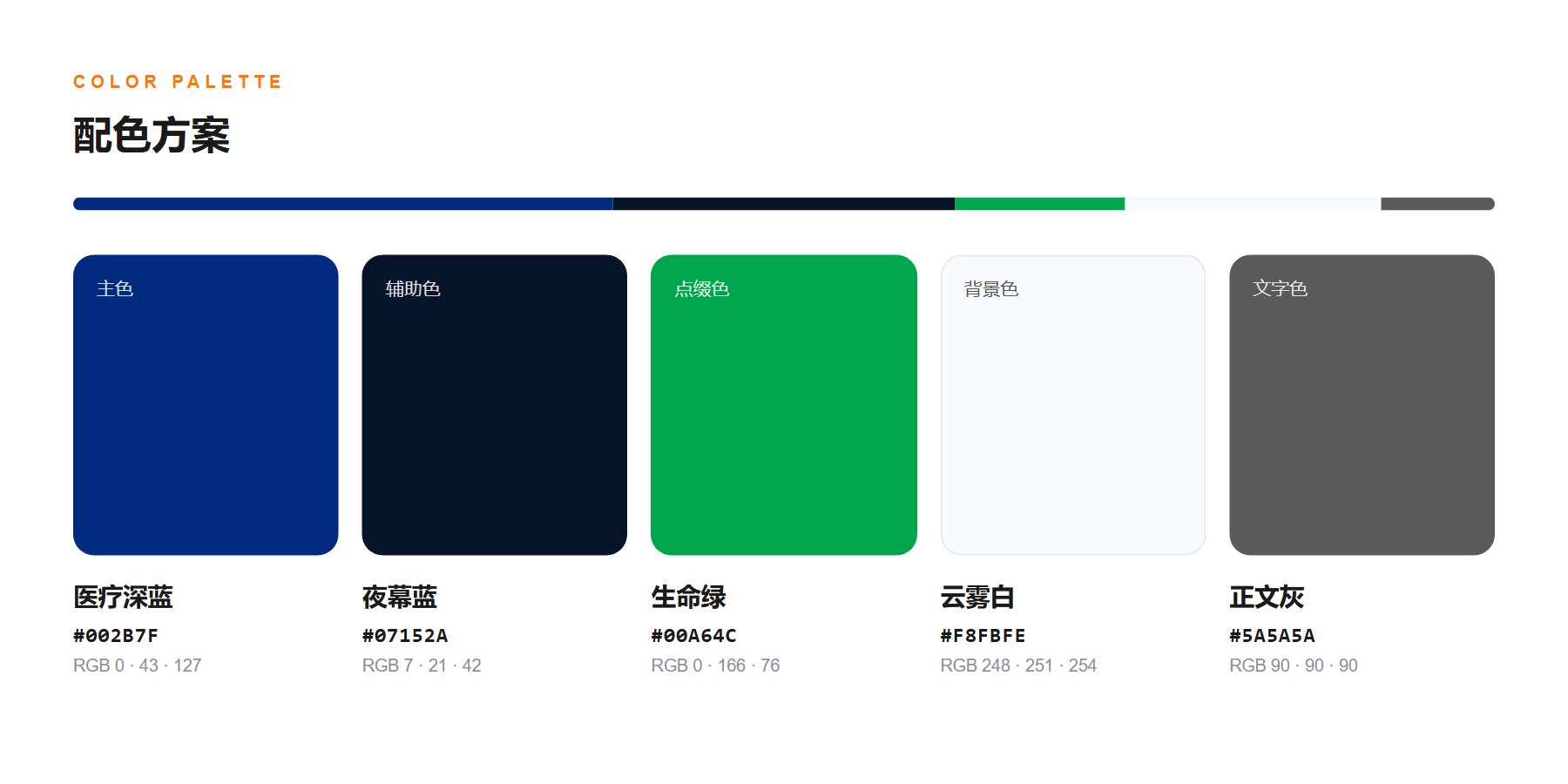Click the RGB 7 · 21 · 42 value
Viewport: 1568px width, 784px height.
(422, 666)
